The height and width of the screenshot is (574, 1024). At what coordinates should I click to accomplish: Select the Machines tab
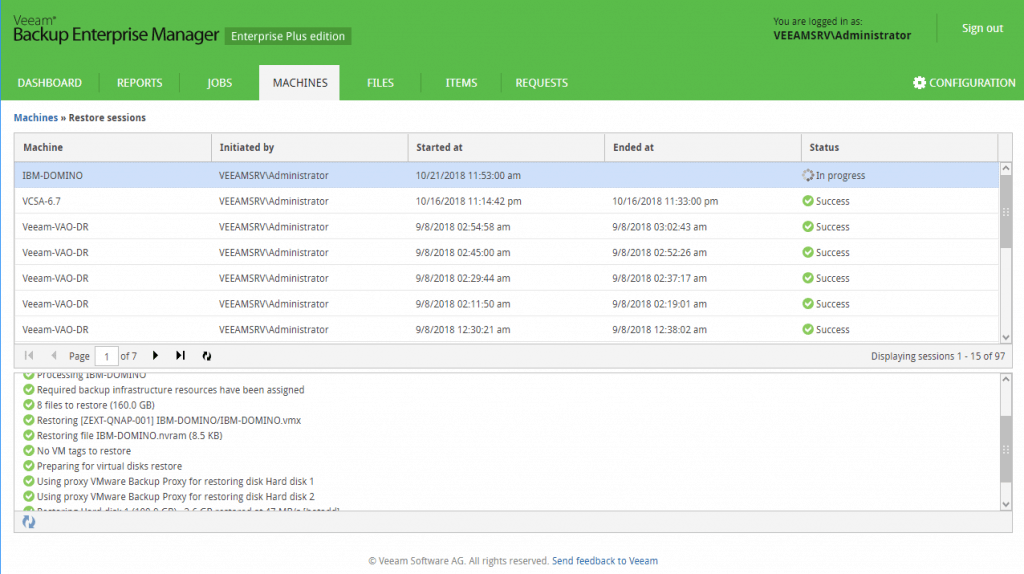click(x=300, y=83)
